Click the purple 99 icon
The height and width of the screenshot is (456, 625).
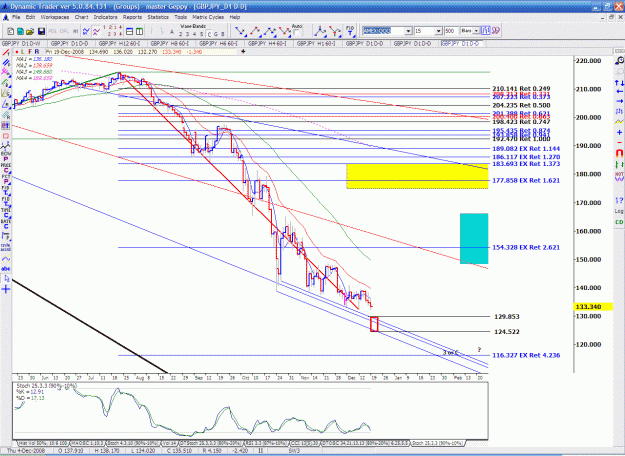click(x=495, y=31)
